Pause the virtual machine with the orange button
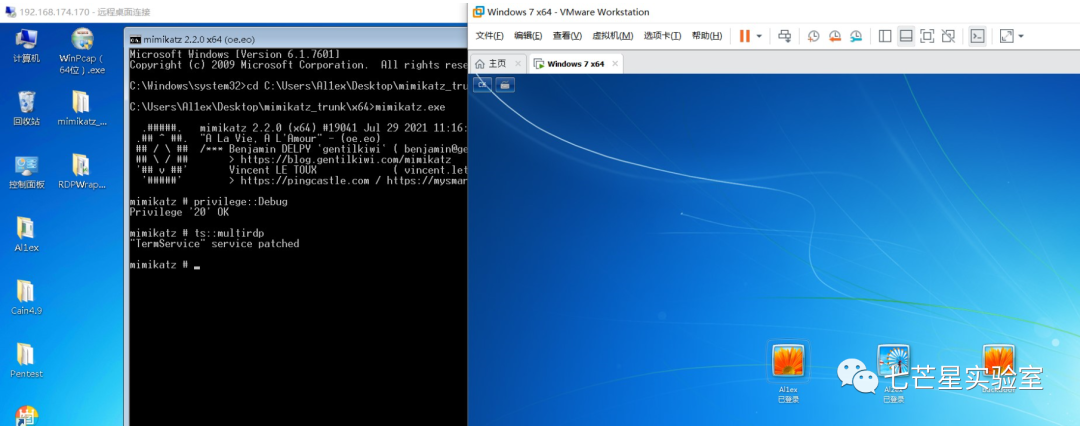Viewport: 1080px width, 426px height. tap(744, 36)
